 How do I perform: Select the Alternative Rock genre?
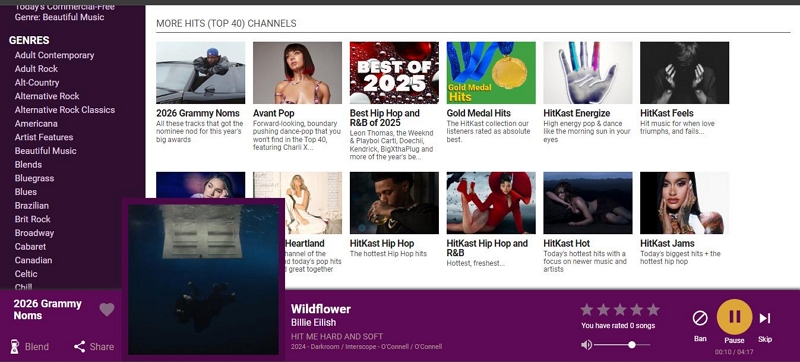[47, 96]
